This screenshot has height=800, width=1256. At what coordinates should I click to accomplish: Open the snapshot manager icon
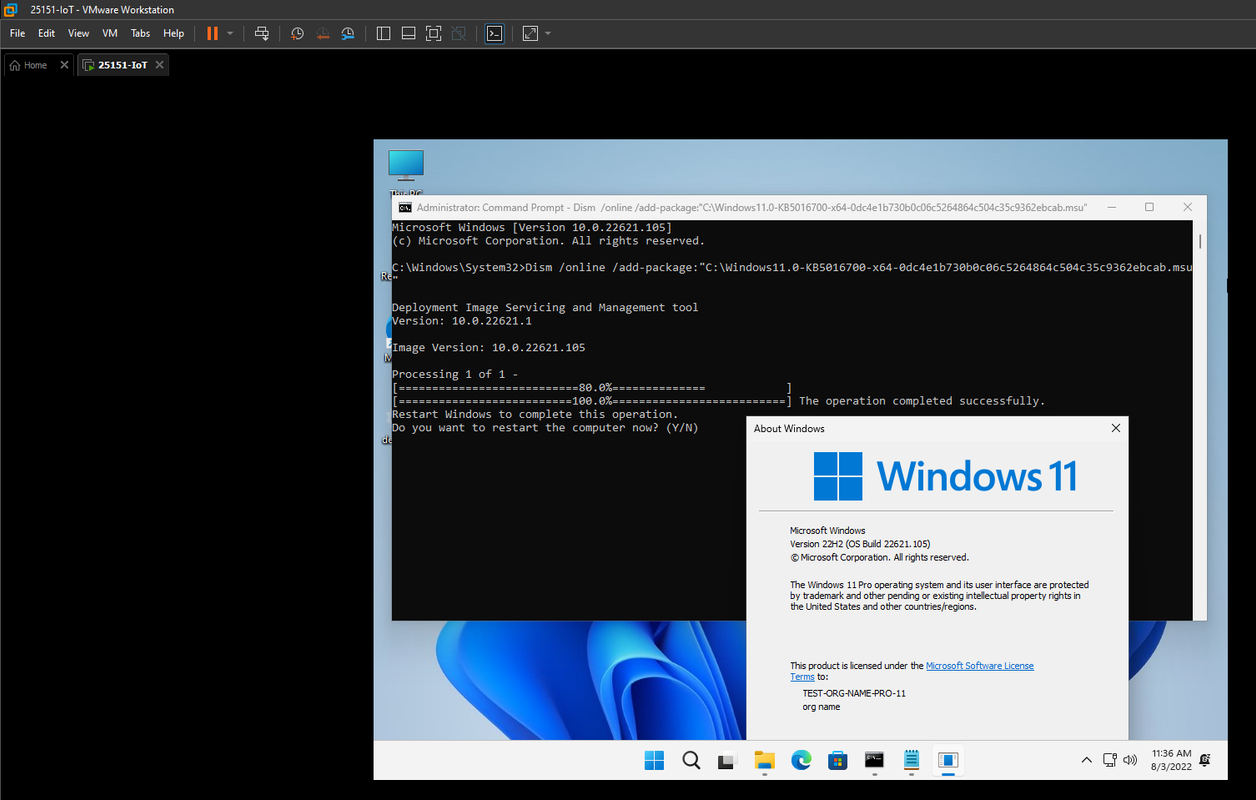pyautogui.click(x=348, y=33)
